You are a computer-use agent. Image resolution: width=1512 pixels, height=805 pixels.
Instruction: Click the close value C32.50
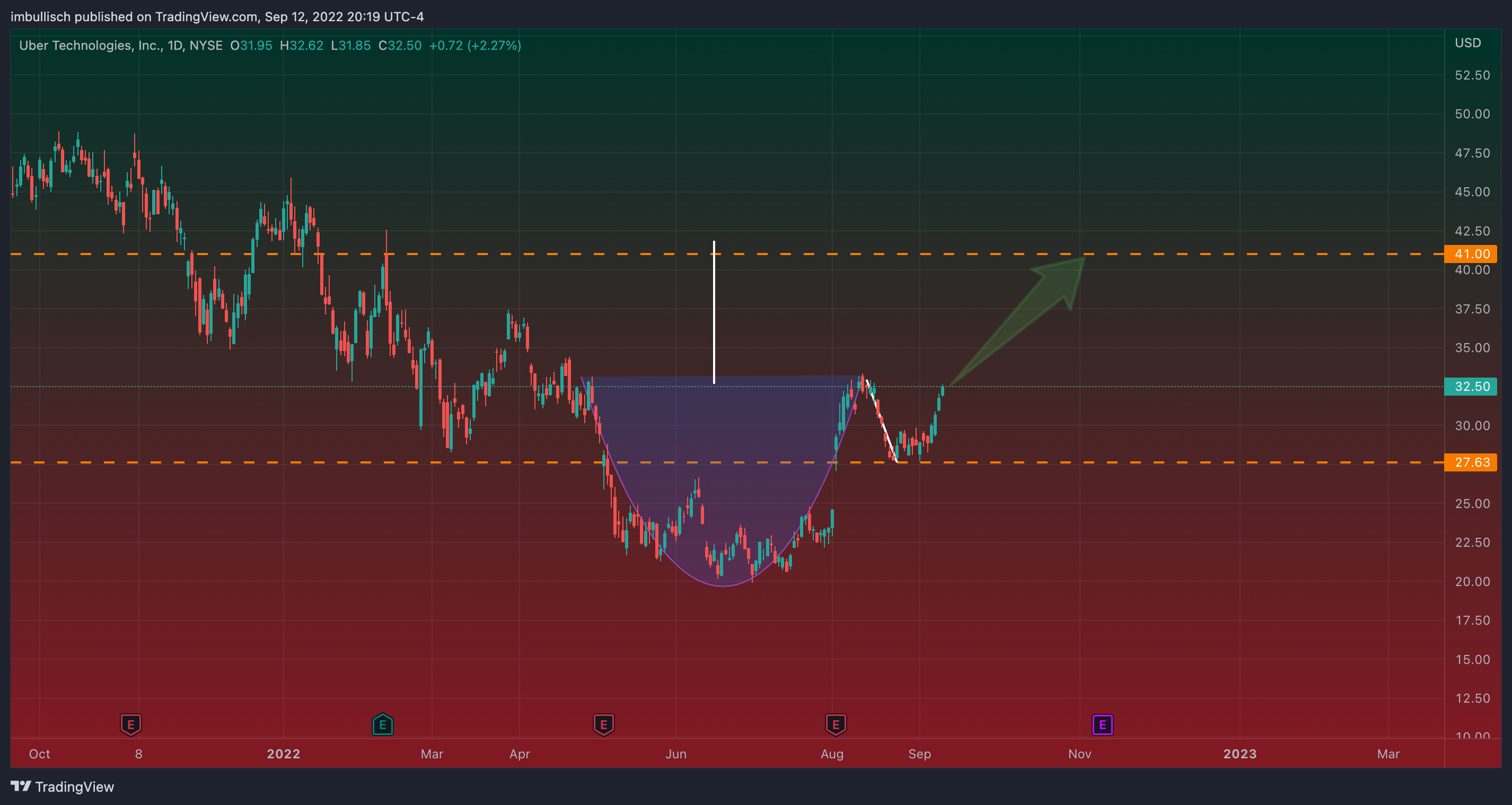pyautogui.click(x=400, y=45)
